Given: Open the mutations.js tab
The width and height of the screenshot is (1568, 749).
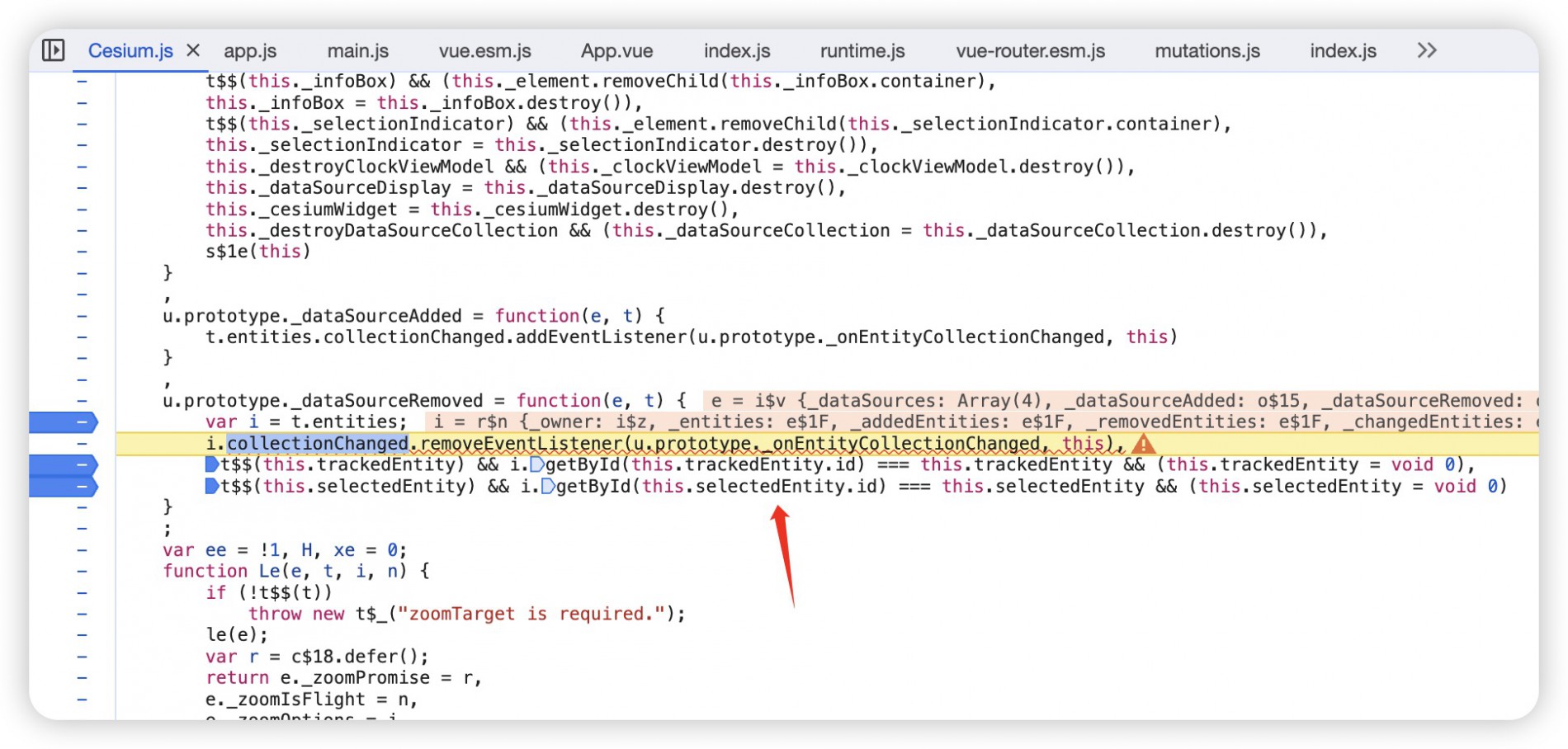Looking at the screenshot, I should pyautogui.click(x=1207, y=51).
